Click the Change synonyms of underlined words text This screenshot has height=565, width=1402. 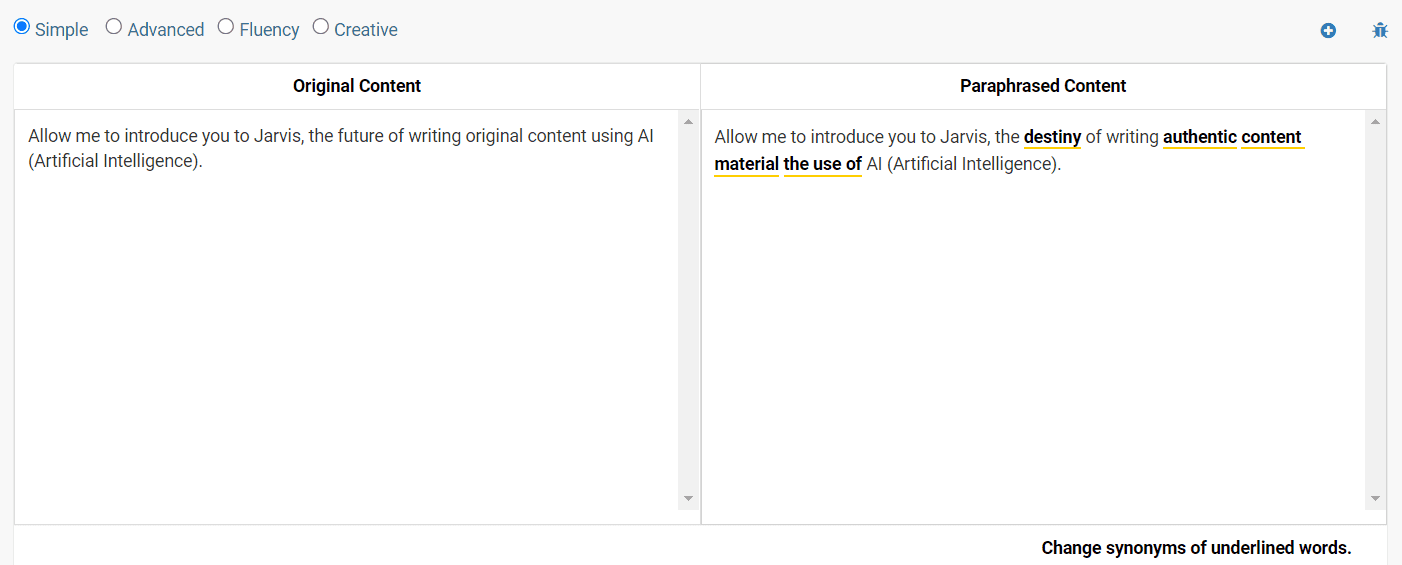coord(1196,548)
